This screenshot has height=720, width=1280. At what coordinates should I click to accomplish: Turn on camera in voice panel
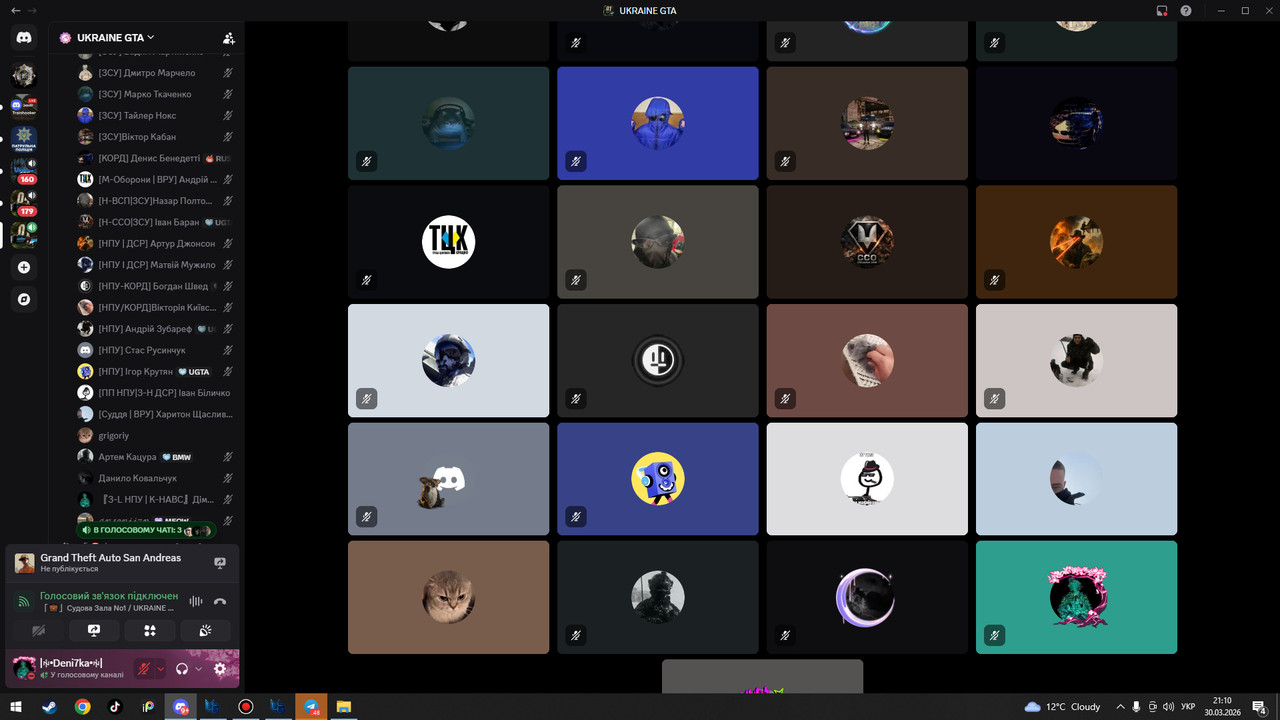[x=39, y=631]
